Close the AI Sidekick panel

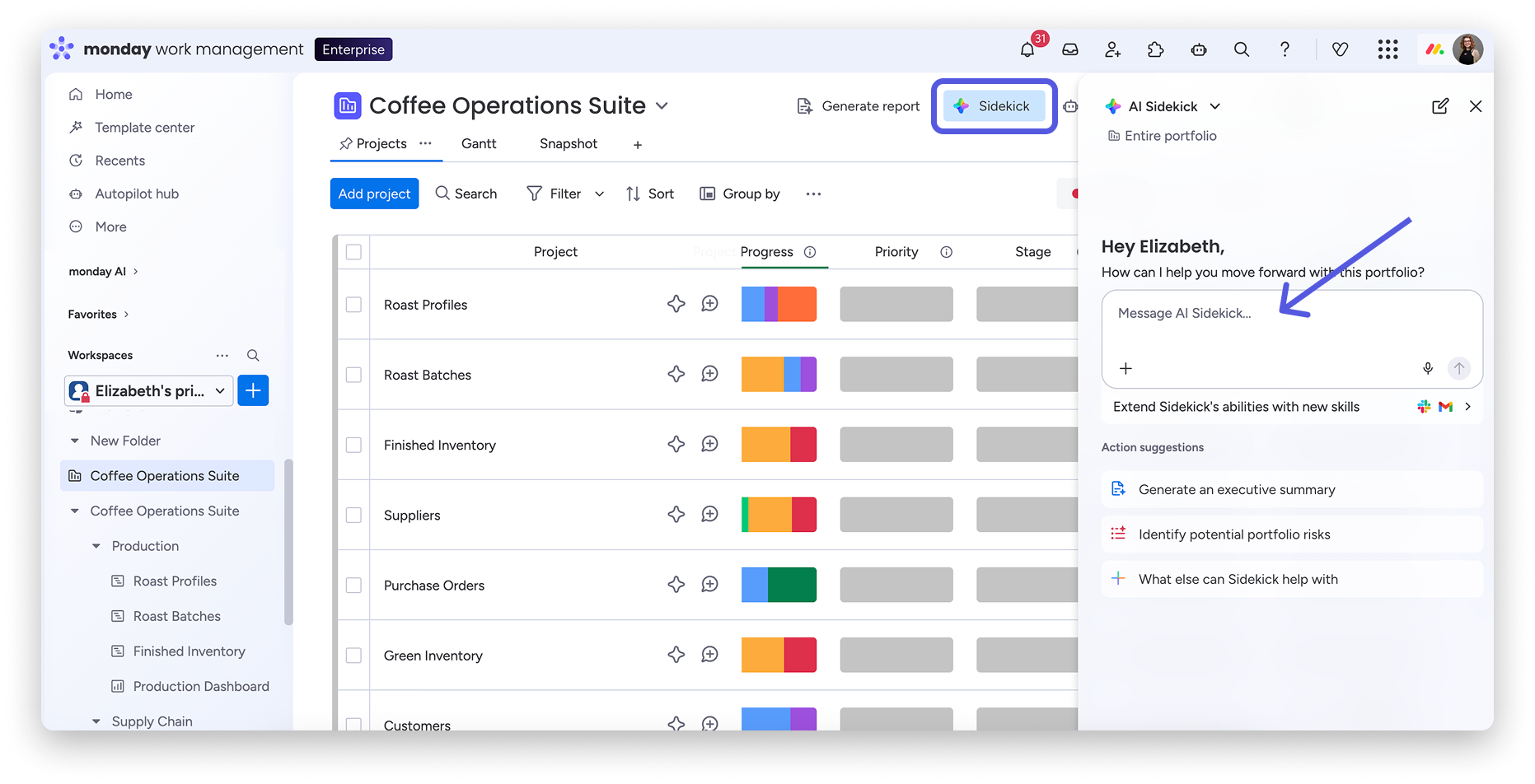pyautogui.click(x=1476, y=106)
